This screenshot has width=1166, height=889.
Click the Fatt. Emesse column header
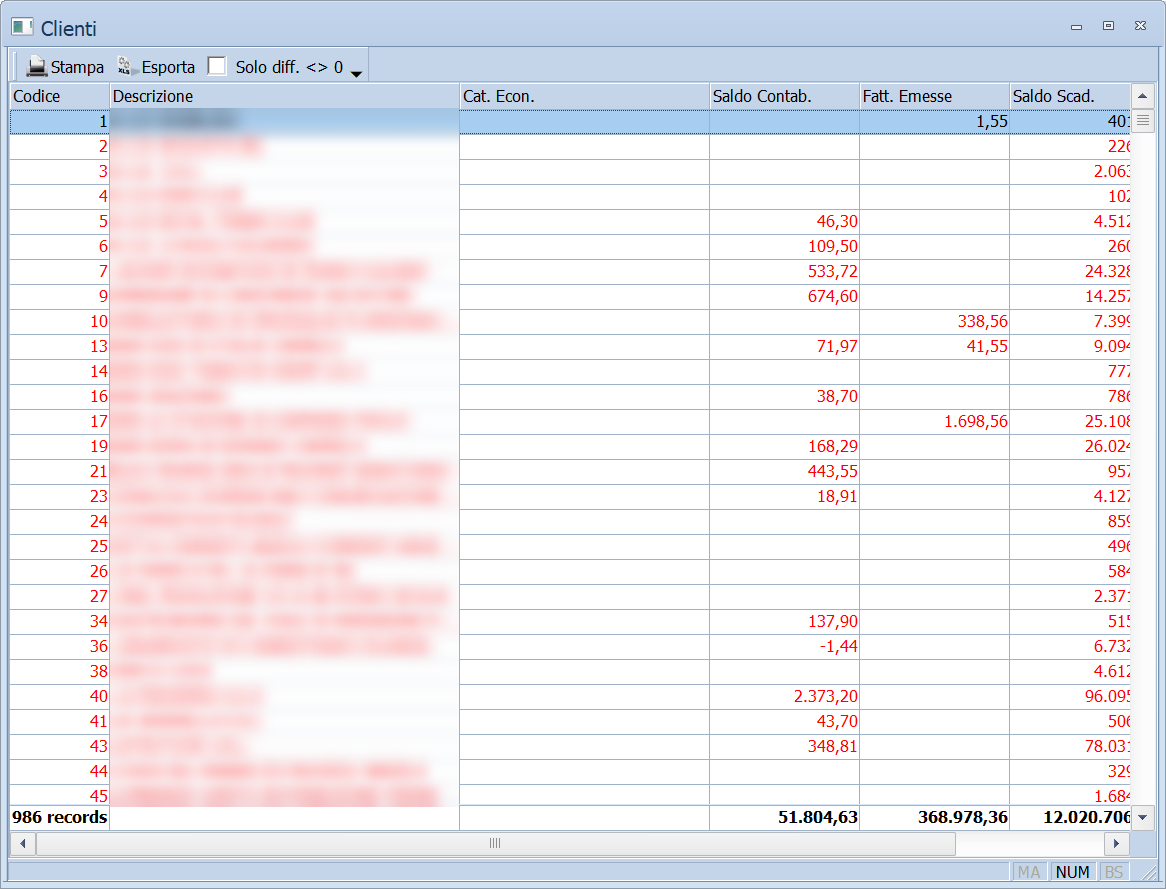point(935,96)
